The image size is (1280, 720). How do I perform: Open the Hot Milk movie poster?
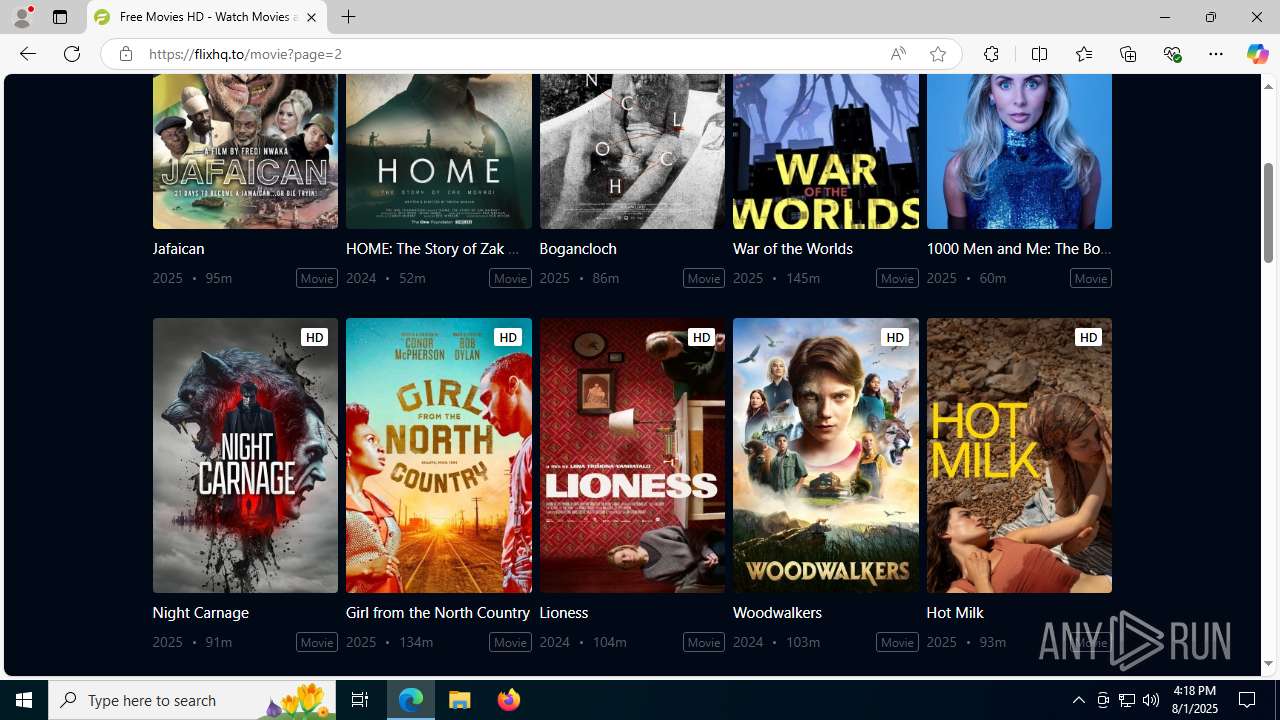point(1019,455)
